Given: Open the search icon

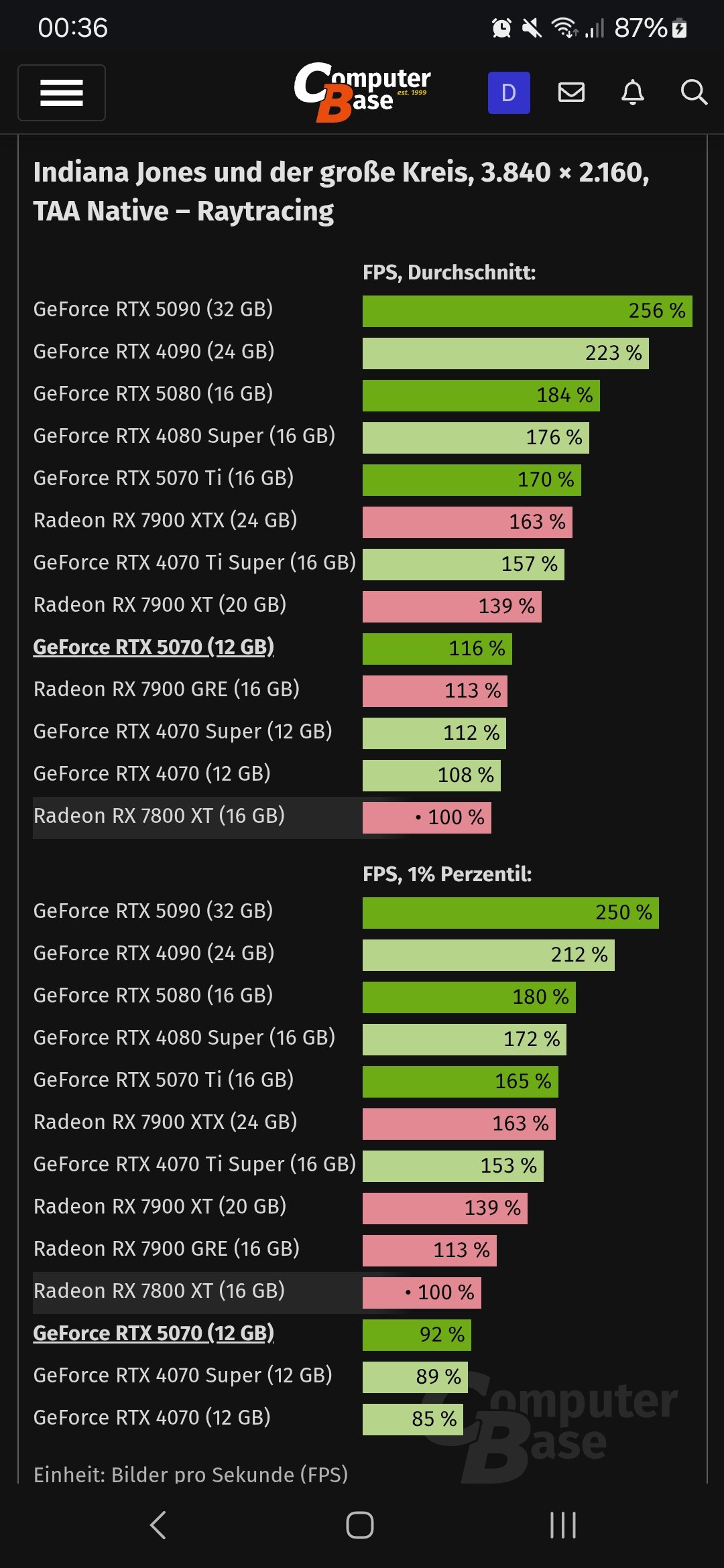Looking at the screenshot, I should pyautogui.click(x=694, y=92).
